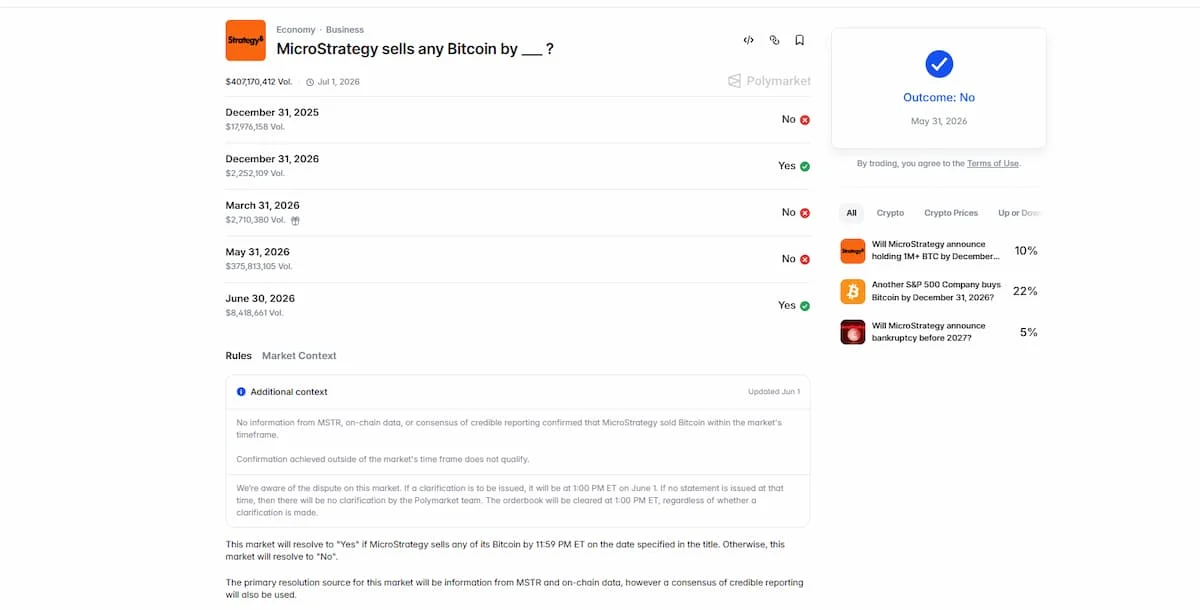The image size is (1200, 610).
Task: Expand the June 30, 2026 outcome row
Action: [518, 306]
